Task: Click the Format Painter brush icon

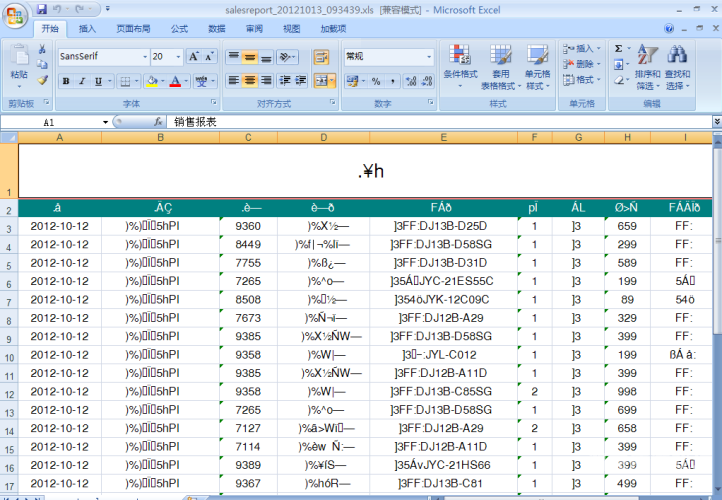Action: [42, 80]
